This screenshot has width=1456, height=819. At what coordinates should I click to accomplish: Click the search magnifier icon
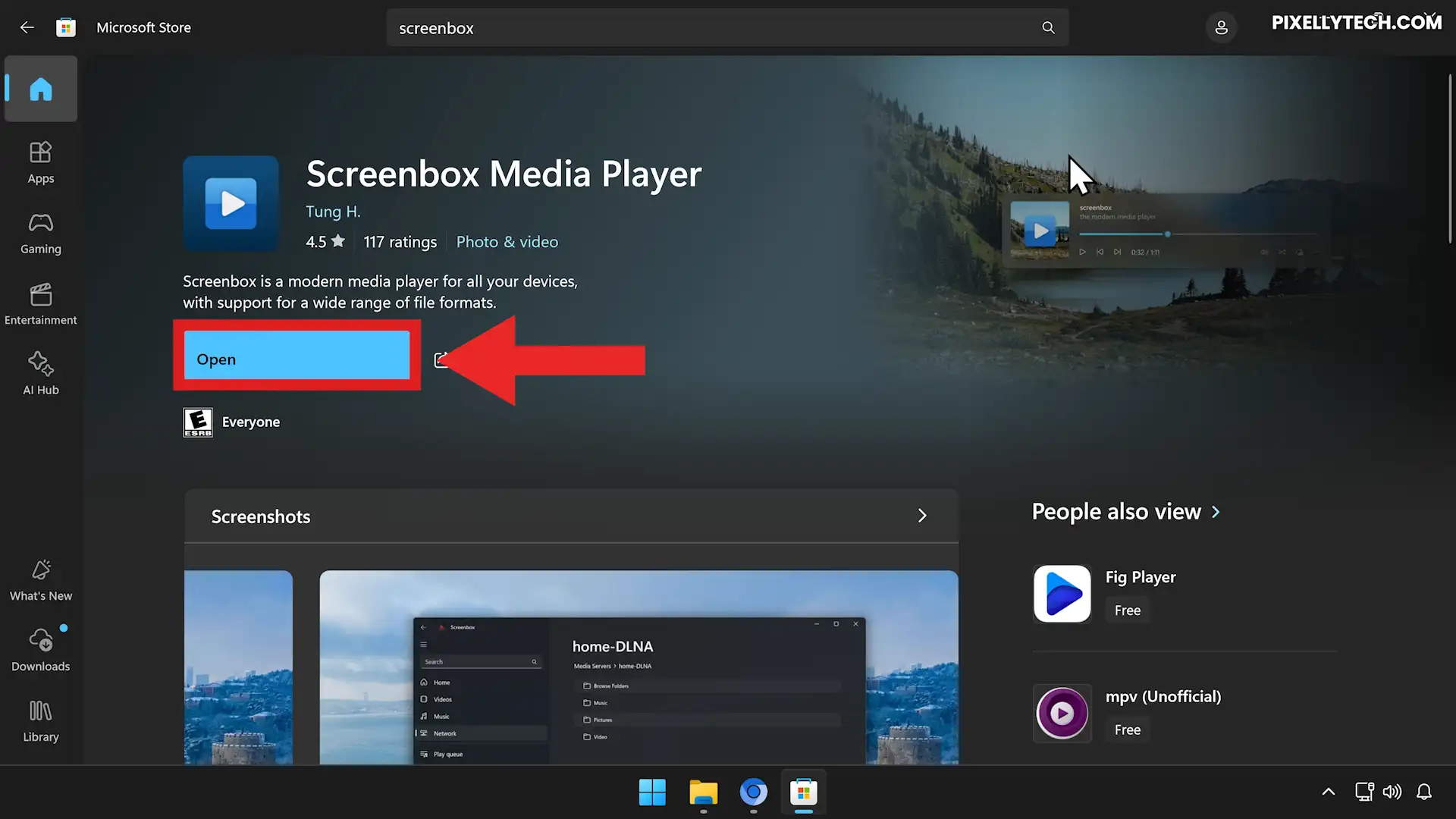click(x=1048, y=27)
